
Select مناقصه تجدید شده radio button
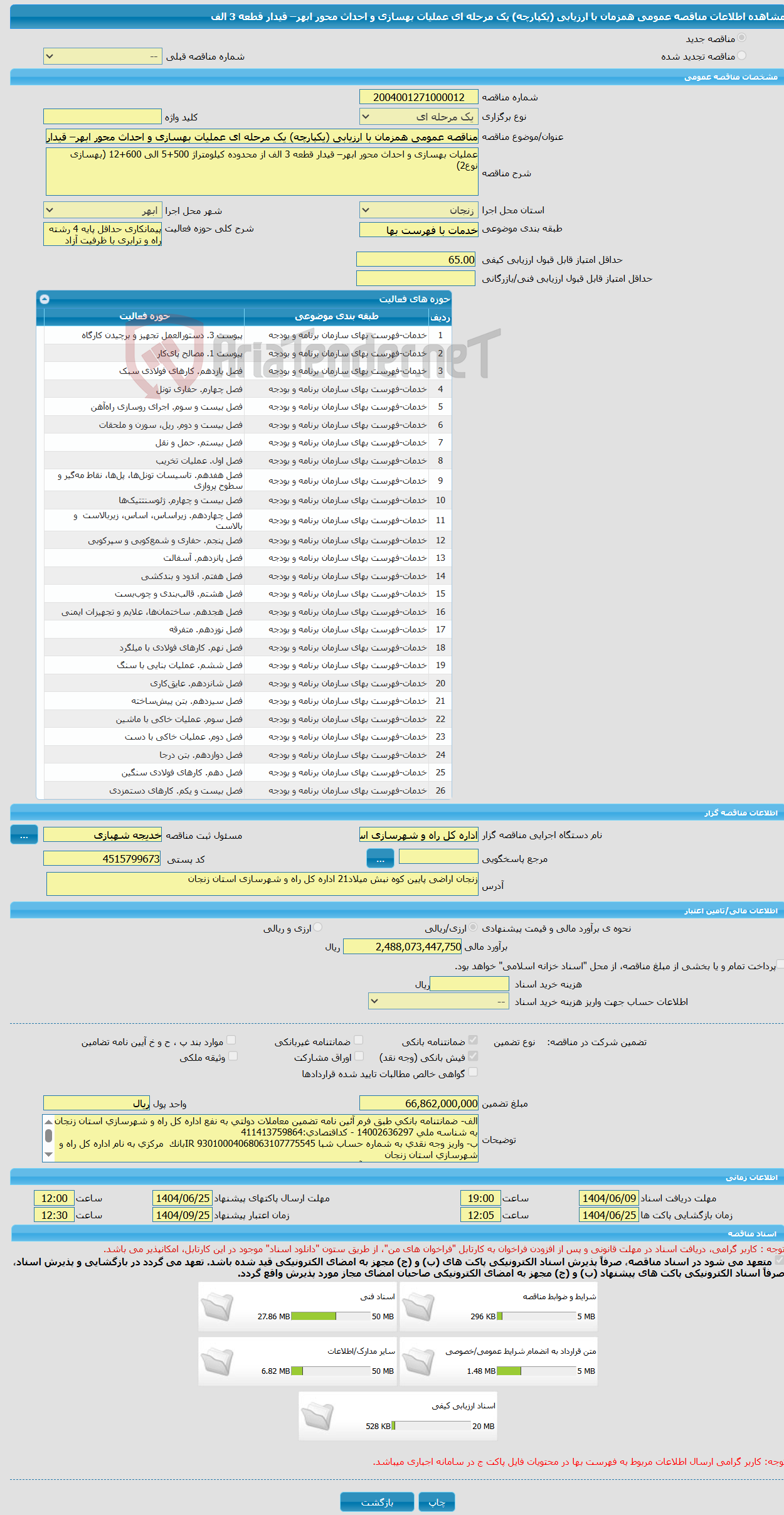[x=741, y=56]
